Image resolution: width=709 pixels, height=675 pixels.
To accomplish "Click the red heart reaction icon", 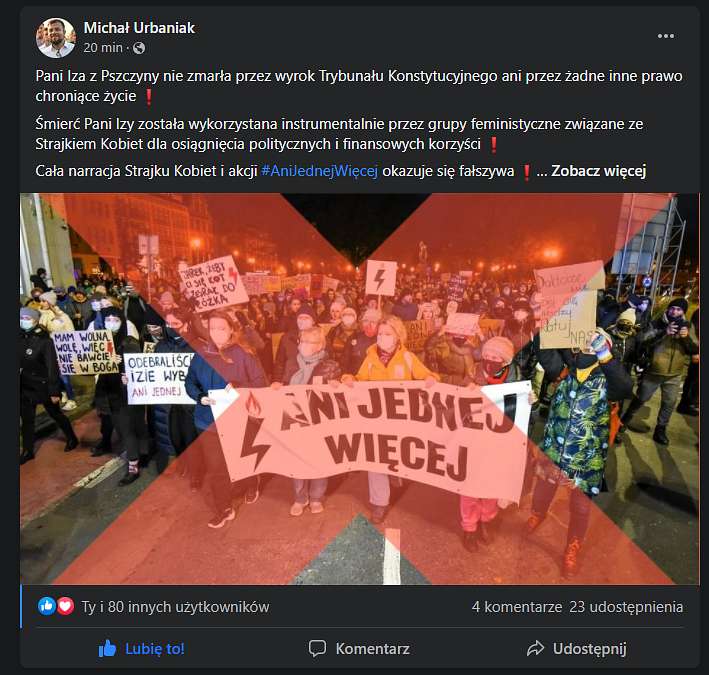I will coord(65,606).
